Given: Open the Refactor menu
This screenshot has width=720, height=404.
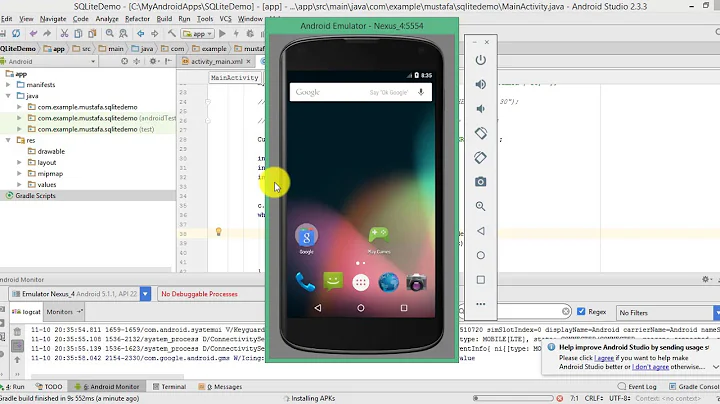Looking at the screenshot, I should point(137,19).
